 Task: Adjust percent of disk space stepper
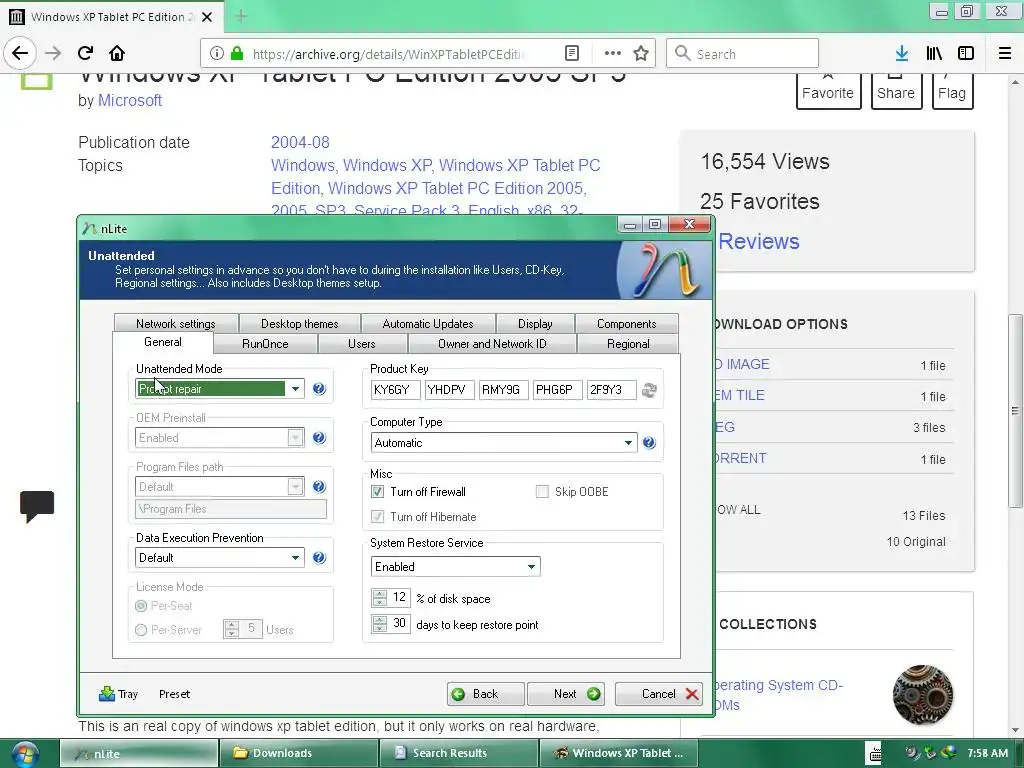[380, 598]
